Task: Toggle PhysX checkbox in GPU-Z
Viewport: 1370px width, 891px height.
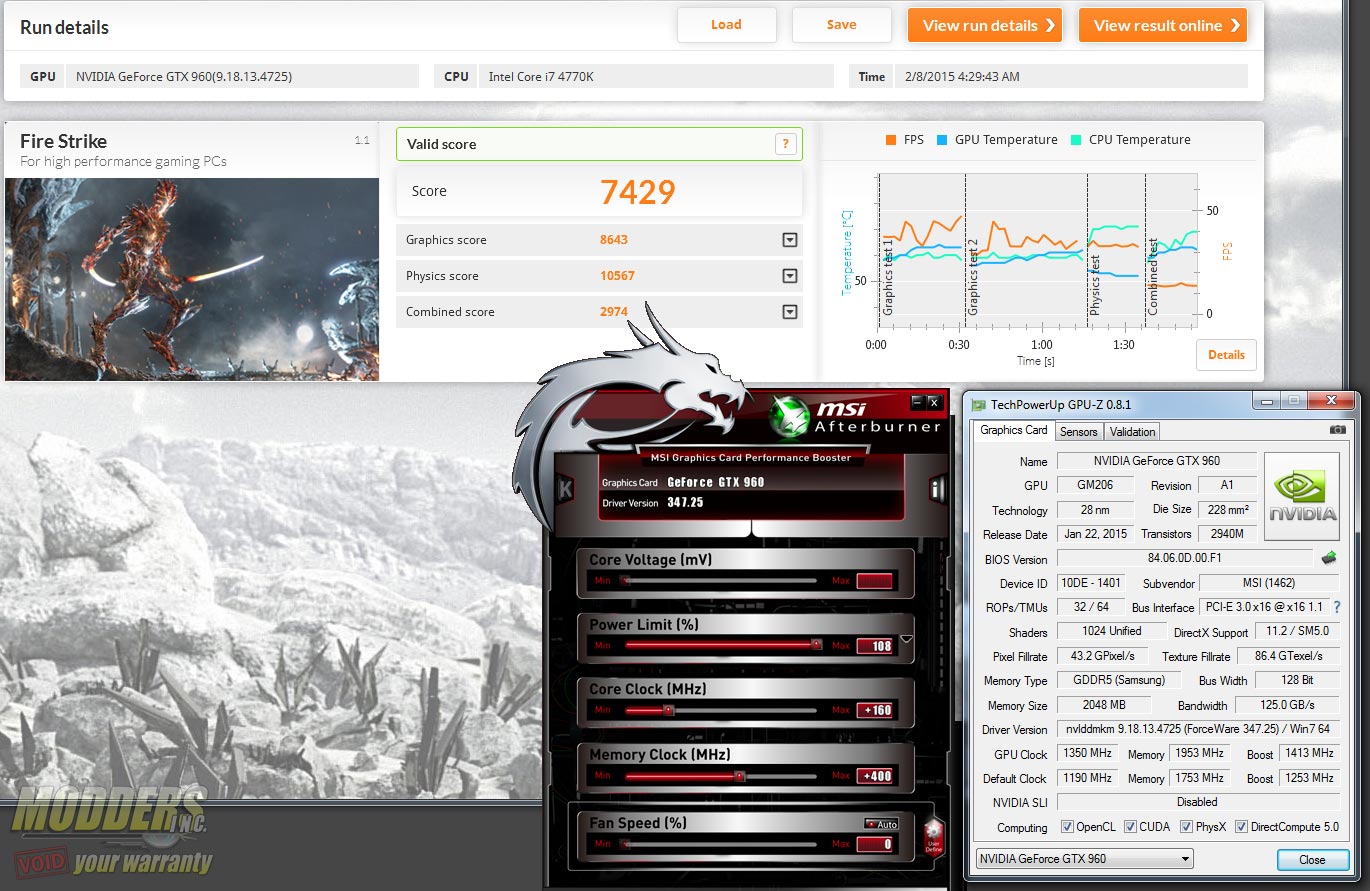Action: 1186,827
